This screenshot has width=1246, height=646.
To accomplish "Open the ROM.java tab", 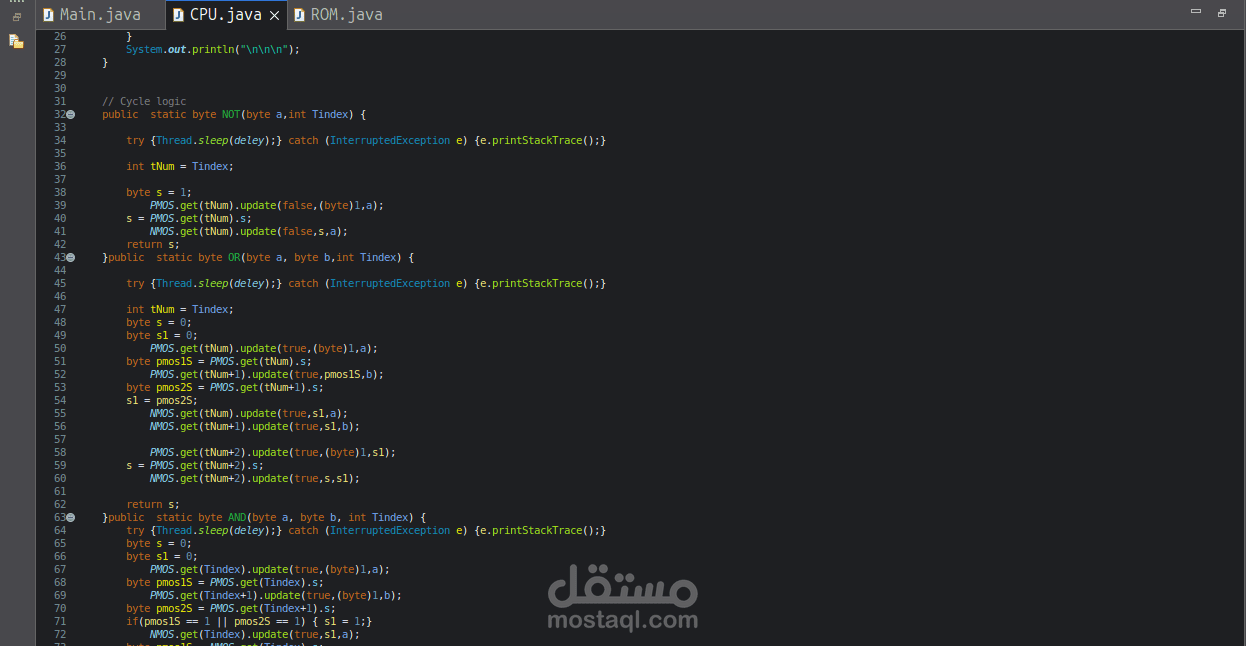I will [x=338, y=15].
